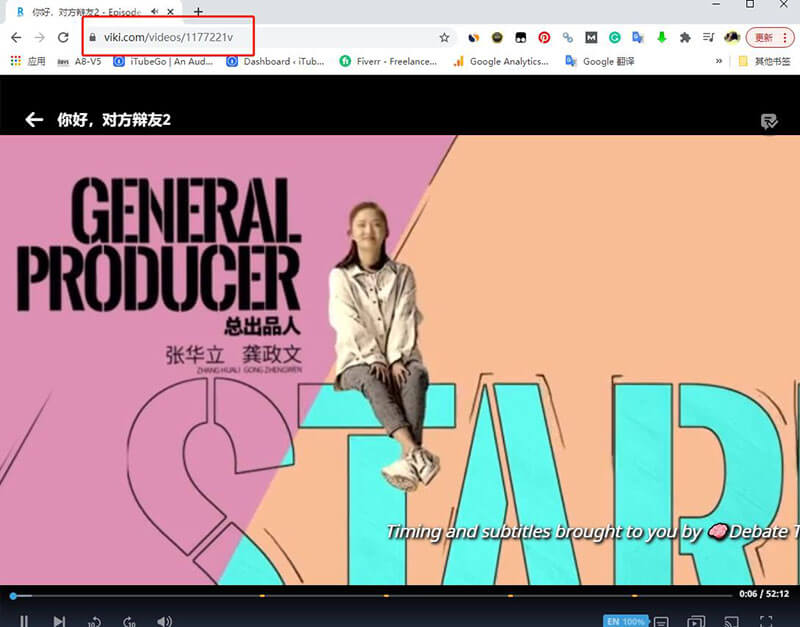Reload the current page
The width and height of the screenshot is (800, 627).
63,37
